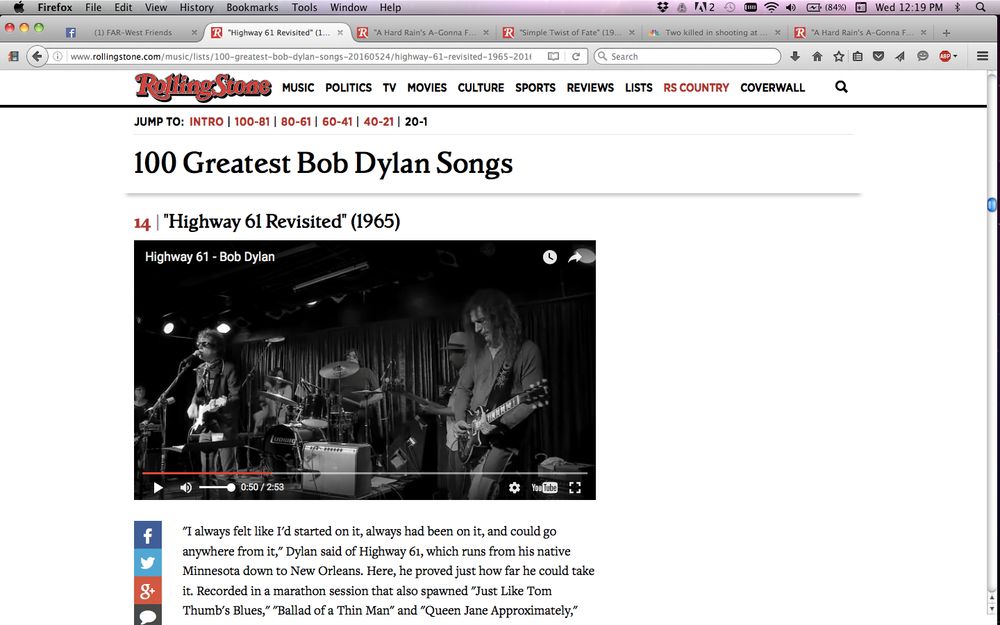Viewport: 1000px width, 625px height.
Task: Open the Wi-Fi status menu
Action: click(x=771, y=8)
